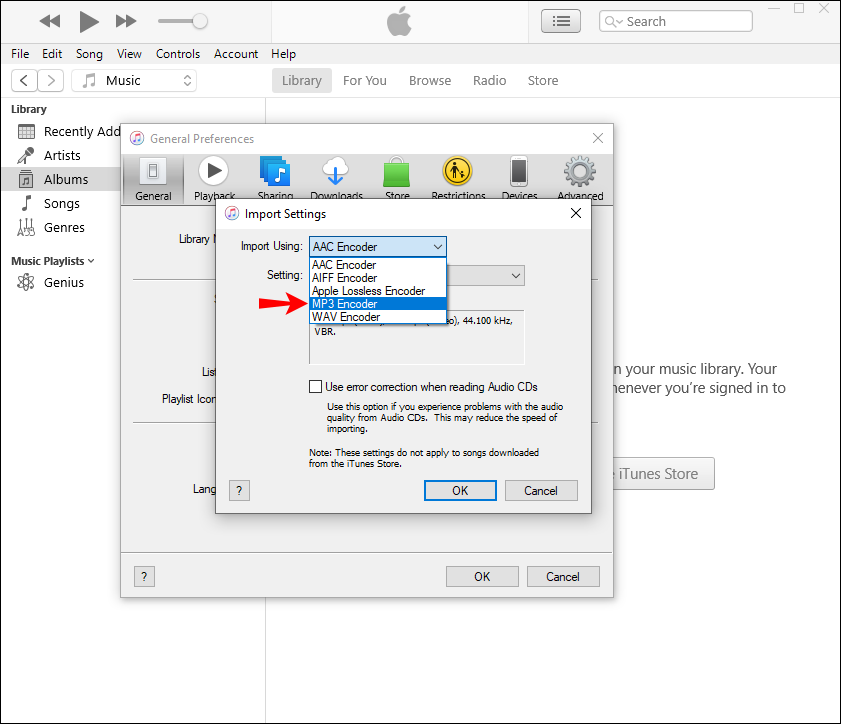
Task: Select Songs in the sidebar
Action: 62,204
